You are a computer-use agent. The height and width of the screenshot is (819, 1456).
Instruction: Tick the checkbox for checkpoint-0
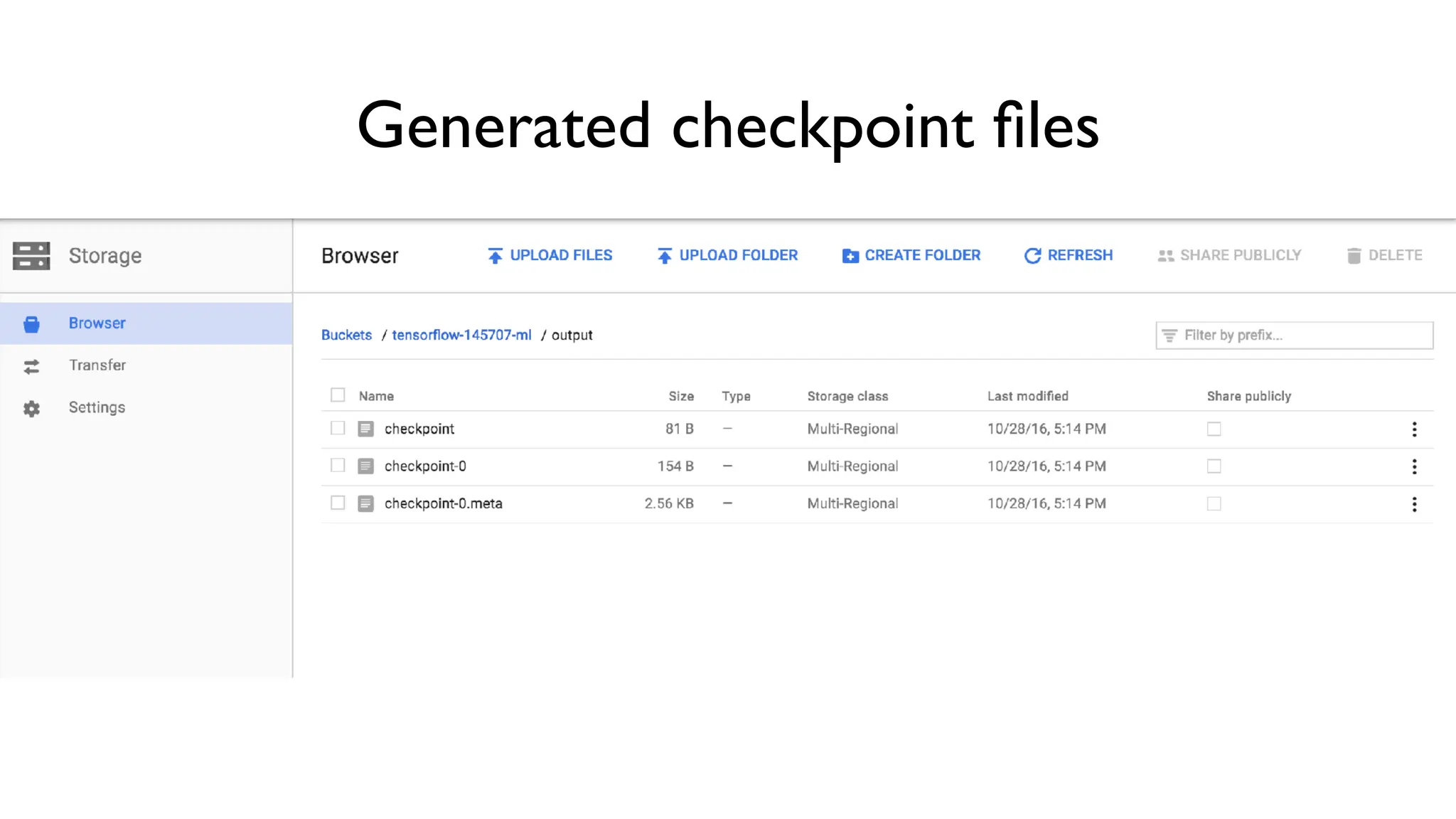(x=338, y=466)
